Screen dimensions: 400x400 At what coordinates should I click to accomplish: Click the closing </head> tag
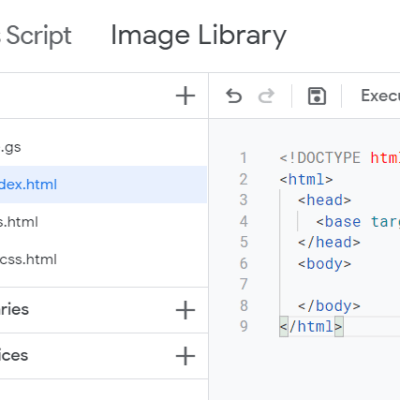329,242
